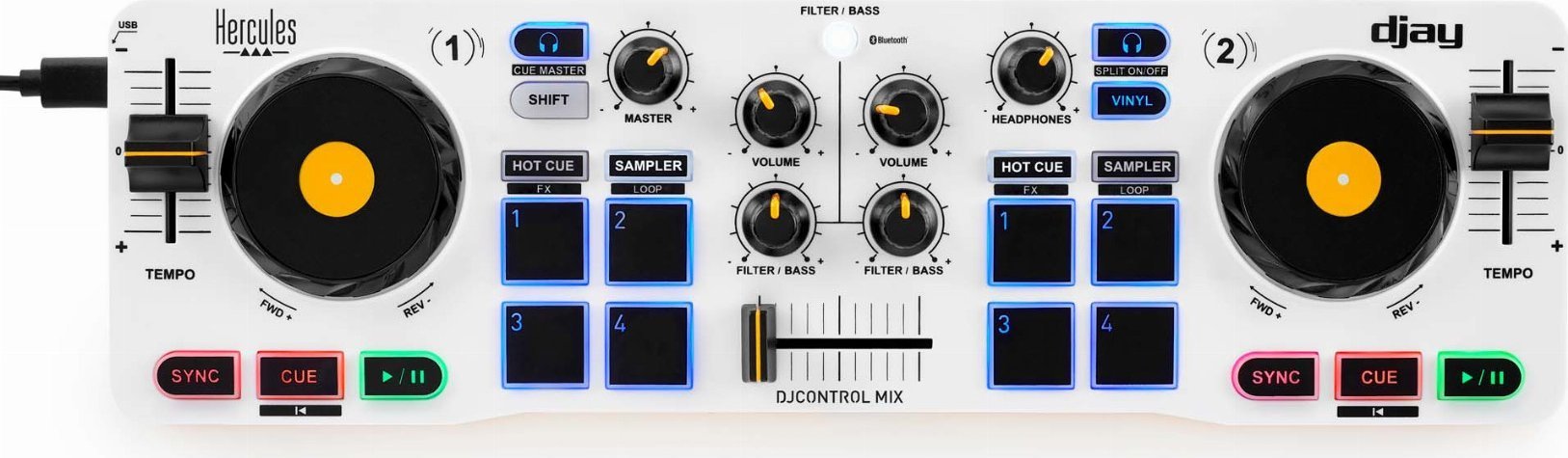The width and height of the screenshot is (1568, 458).
Task: Tap deck 1 pad 2
Action: coord(649,241)
